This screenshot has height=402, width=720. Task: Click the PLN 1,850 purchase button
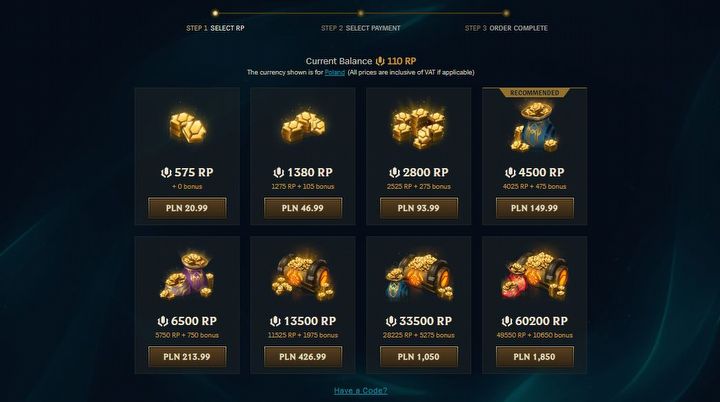pos(534,357)
